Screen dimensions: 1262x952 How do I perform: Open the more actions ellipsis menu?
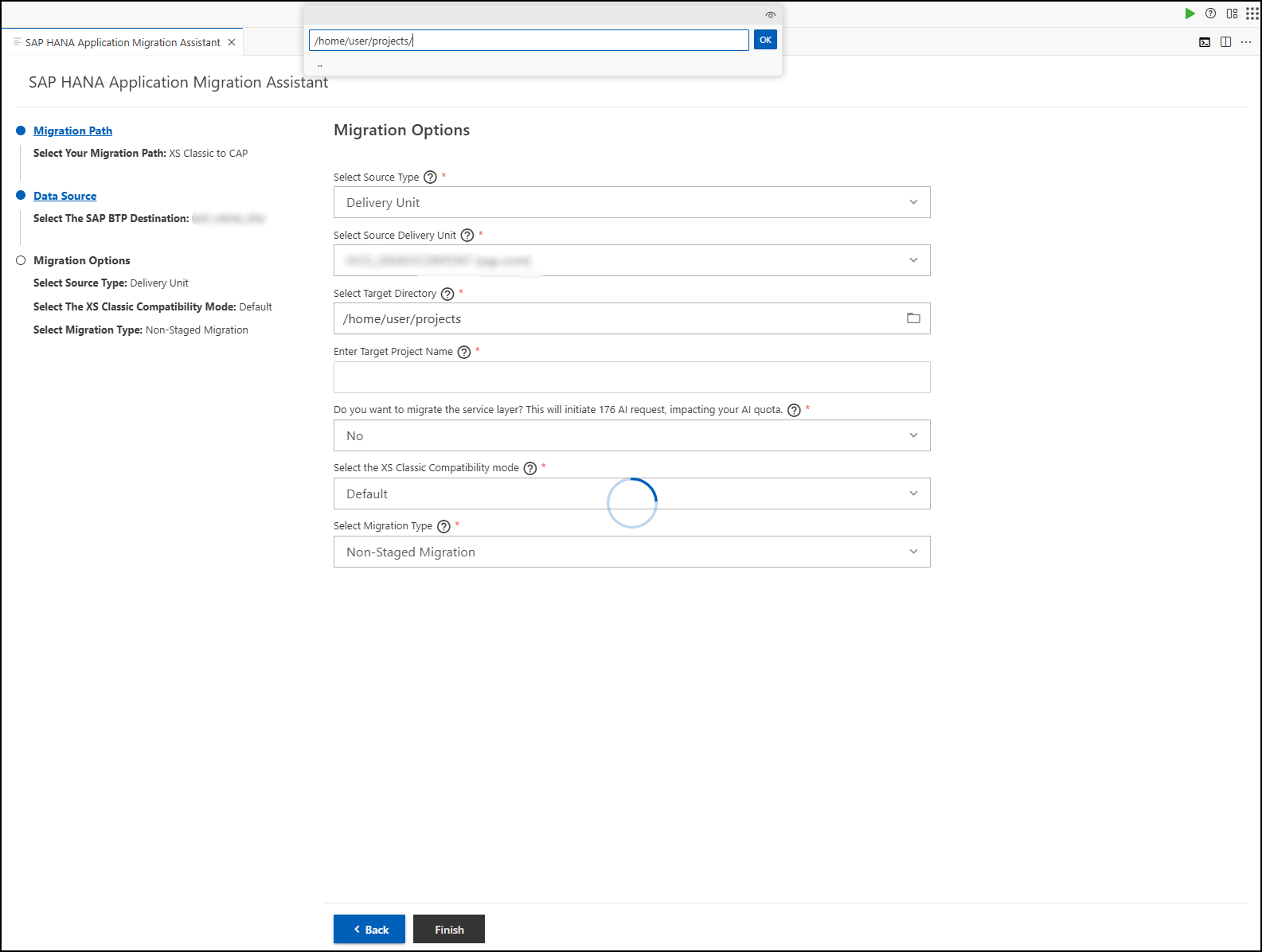coord(1246,42)
